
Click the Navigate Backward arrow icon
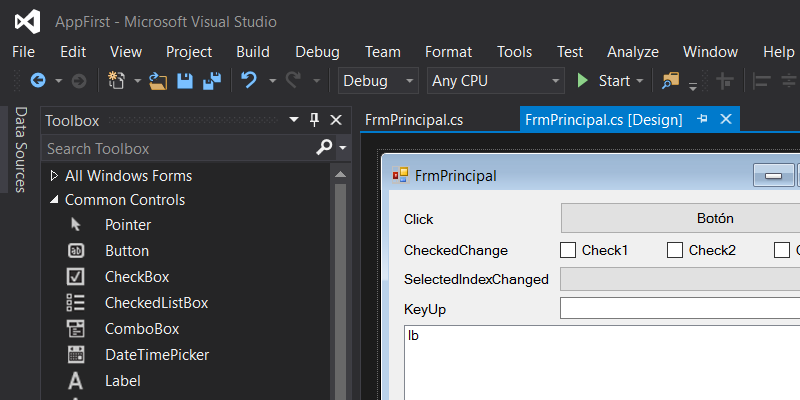pos(38,81)
